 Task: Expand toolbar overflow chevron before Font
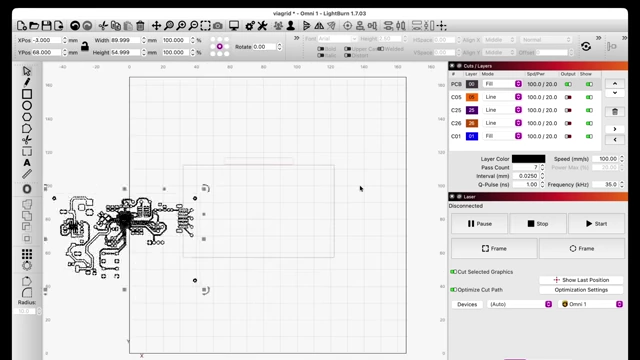(x=297, y=38)
